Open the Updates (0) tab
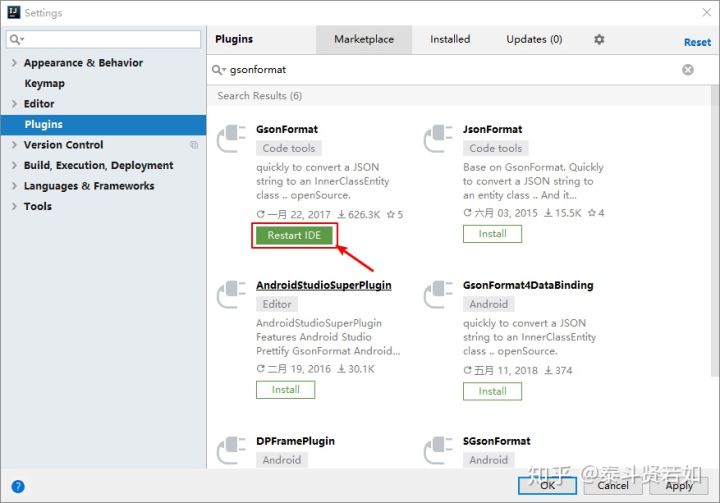 (x=534, y=40)
